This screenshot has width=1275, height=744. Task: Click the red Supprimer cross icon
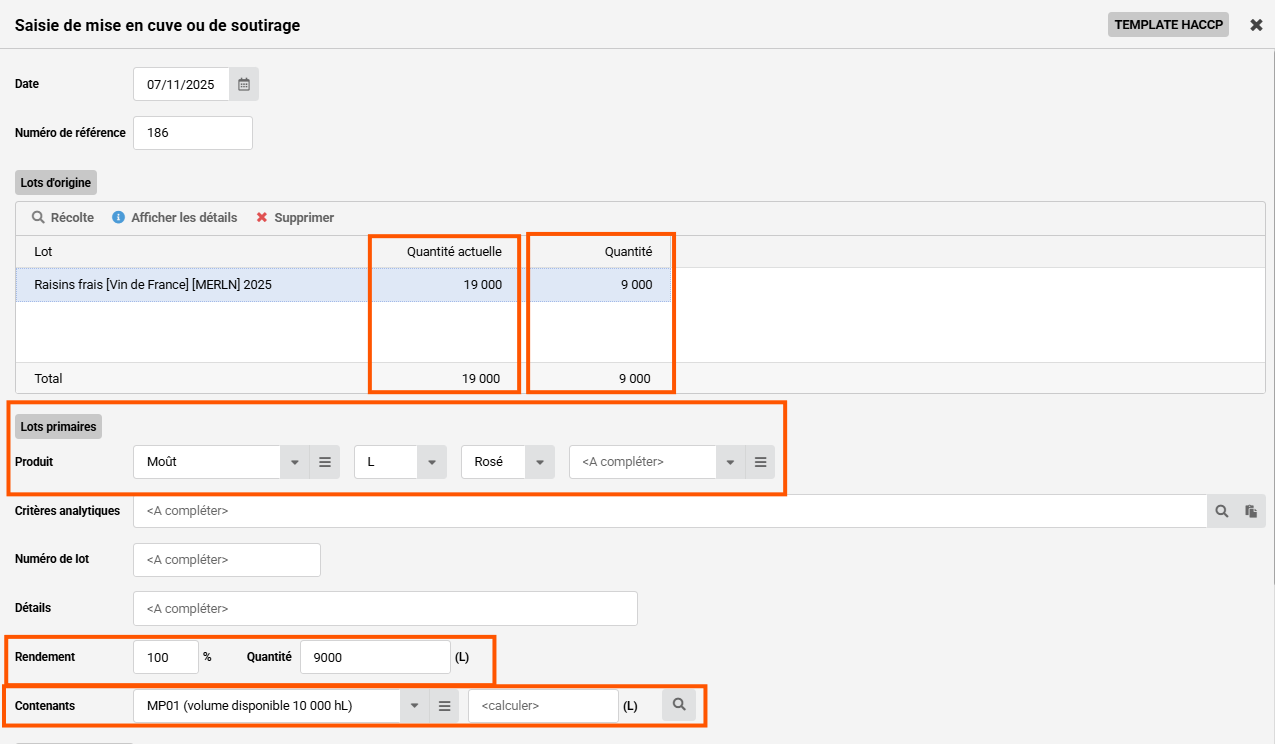point(262,217)
